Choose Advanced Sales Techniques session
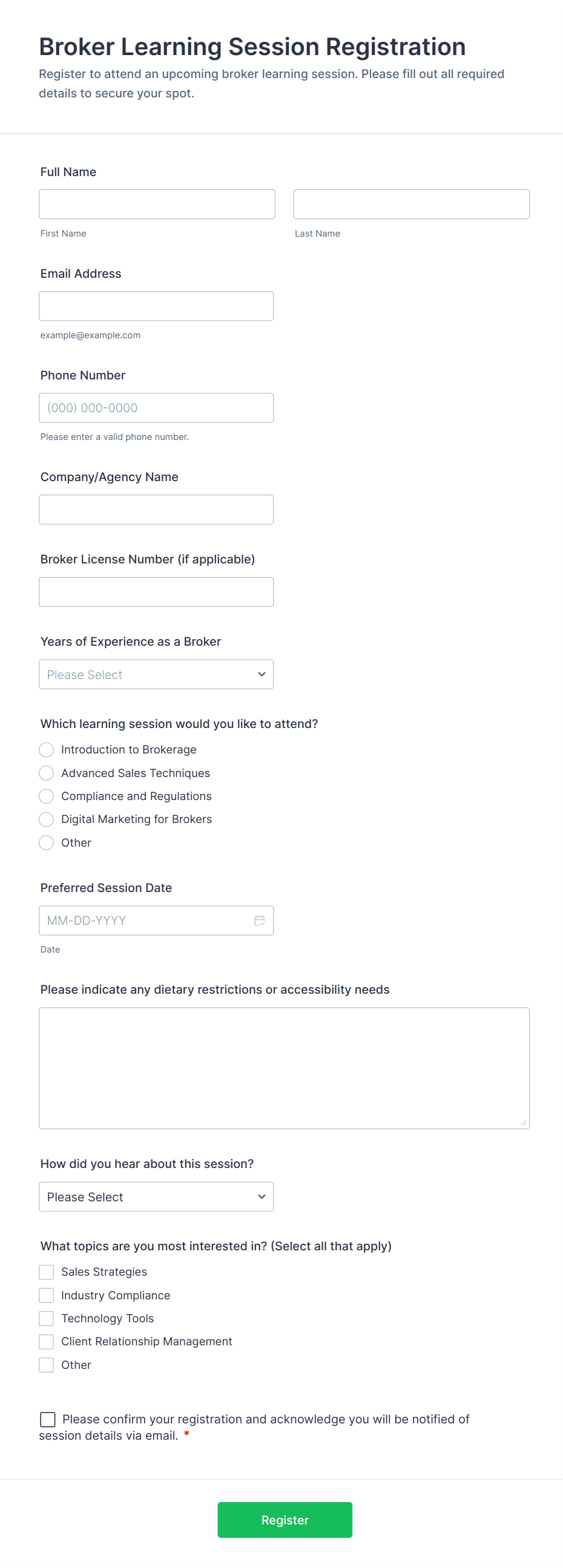The image size is (563, 1568). tap(46, 773)
